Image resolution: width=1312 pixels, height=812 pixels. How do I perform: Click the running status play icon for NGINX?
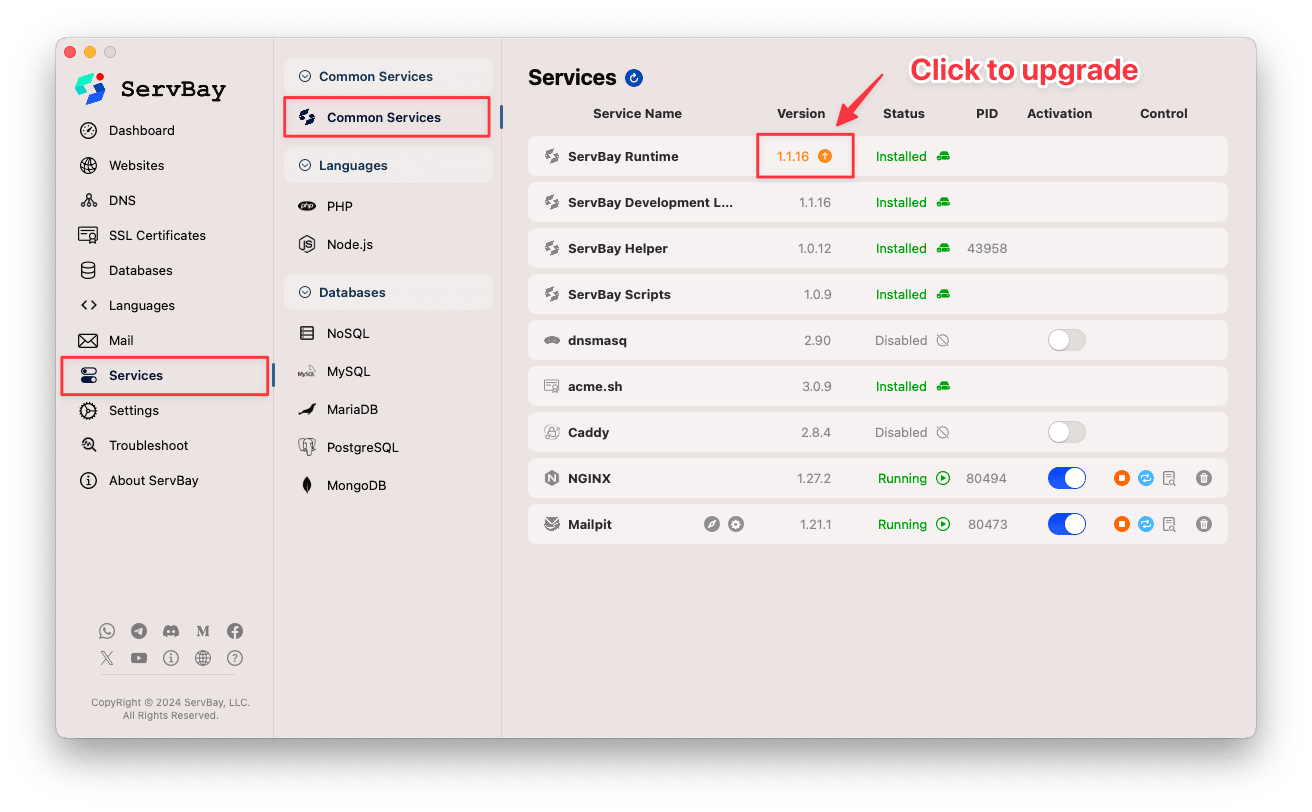point(942,478)
